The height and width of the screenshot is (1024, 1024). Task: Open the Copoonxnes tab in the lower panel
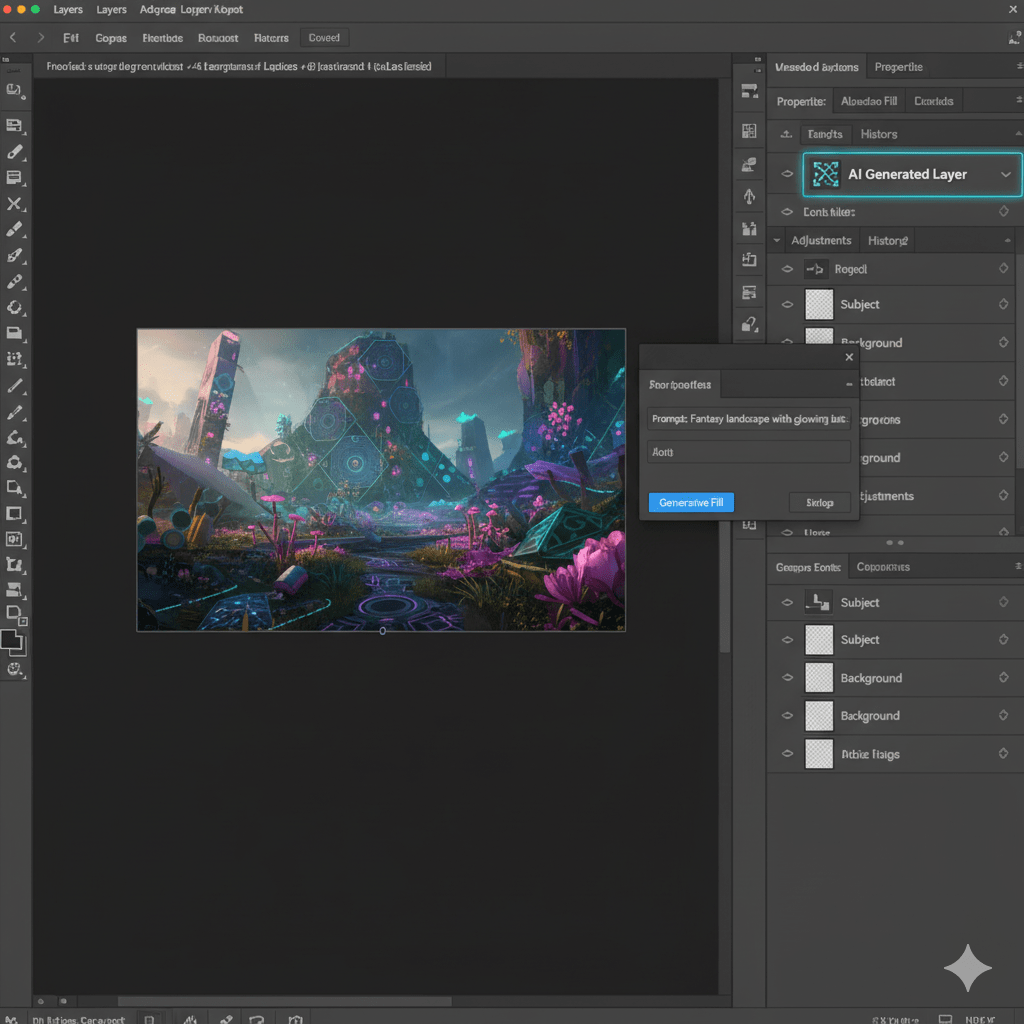point(883,567)
